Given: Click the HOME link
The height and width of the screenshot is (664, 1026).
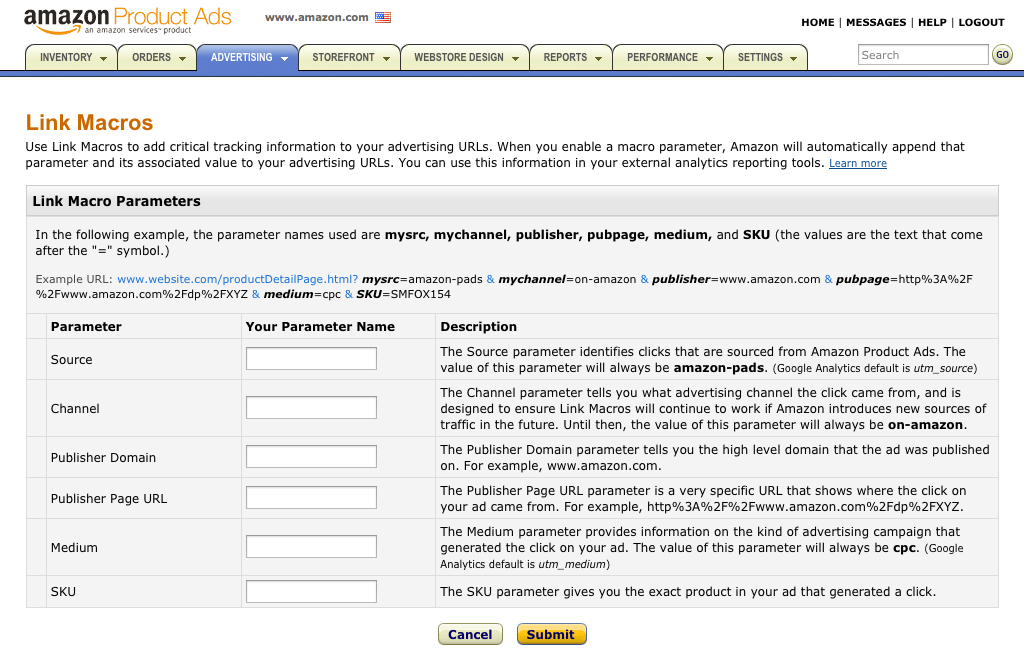Looking at the screenshot, I should pos(817,22).
